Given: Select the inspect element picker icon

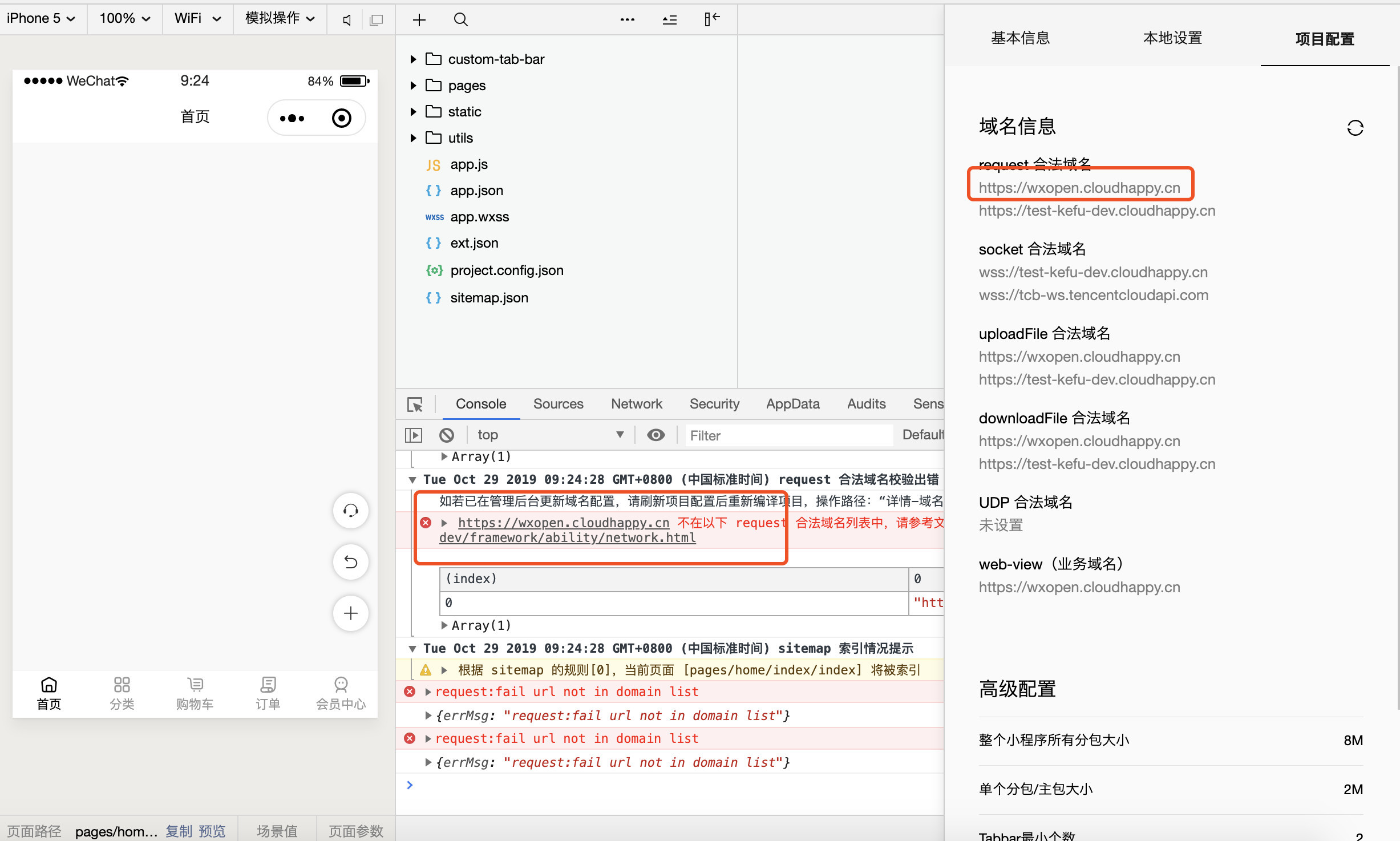Looking at the screenshot, I should tap(415, 405).
